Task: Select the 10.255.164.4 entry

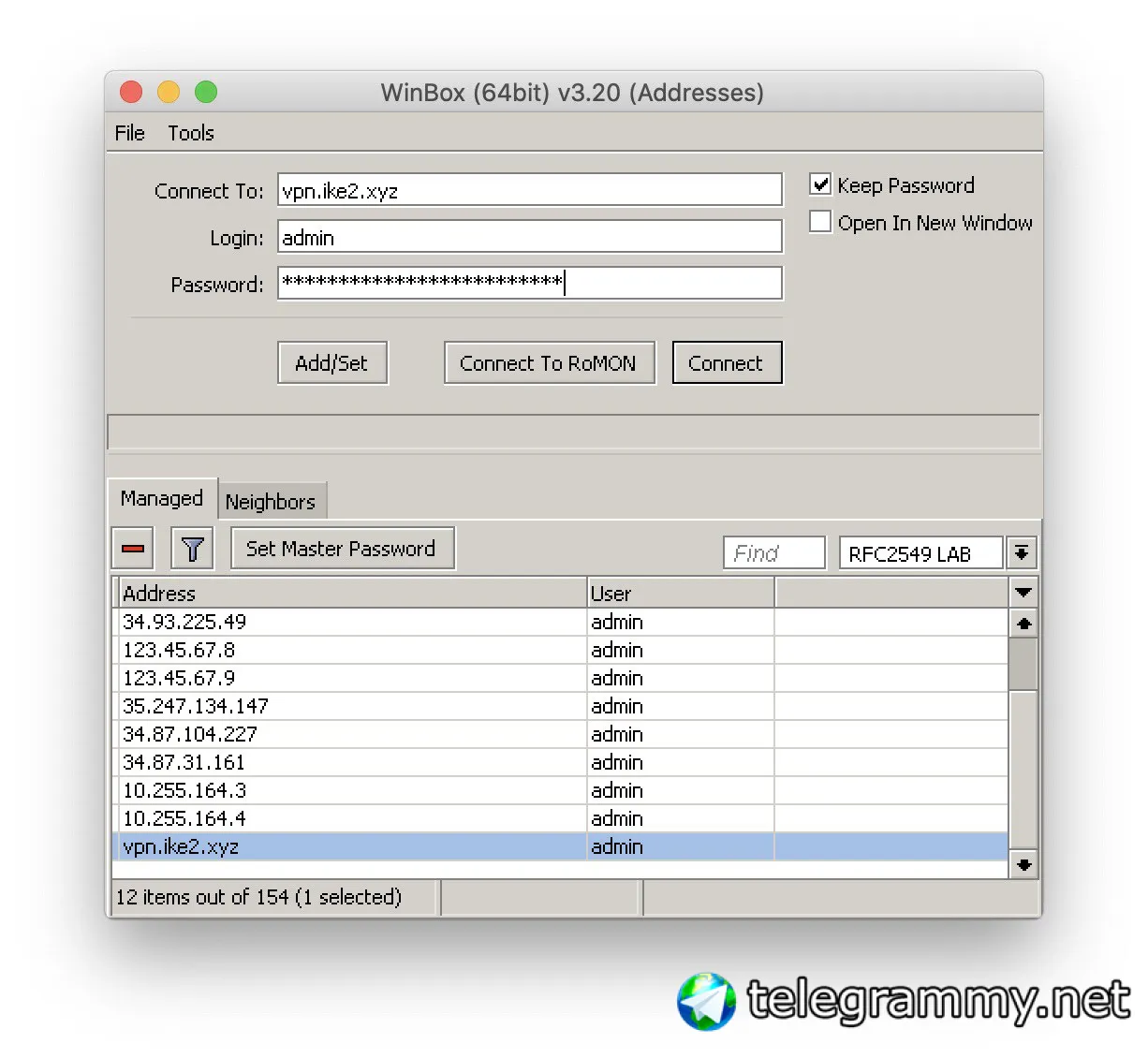Action: point(560,818)
